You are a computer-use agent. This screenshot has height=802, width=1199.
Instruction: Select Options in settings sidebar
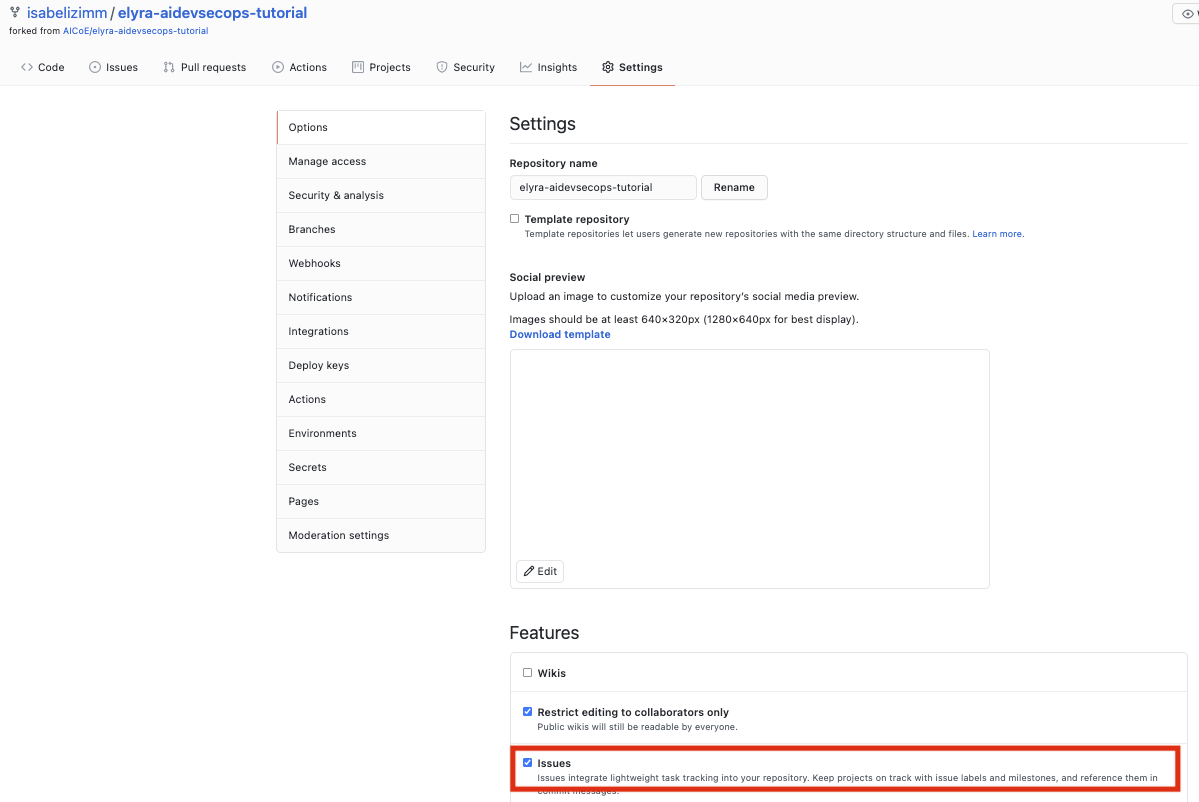point(381,128)
